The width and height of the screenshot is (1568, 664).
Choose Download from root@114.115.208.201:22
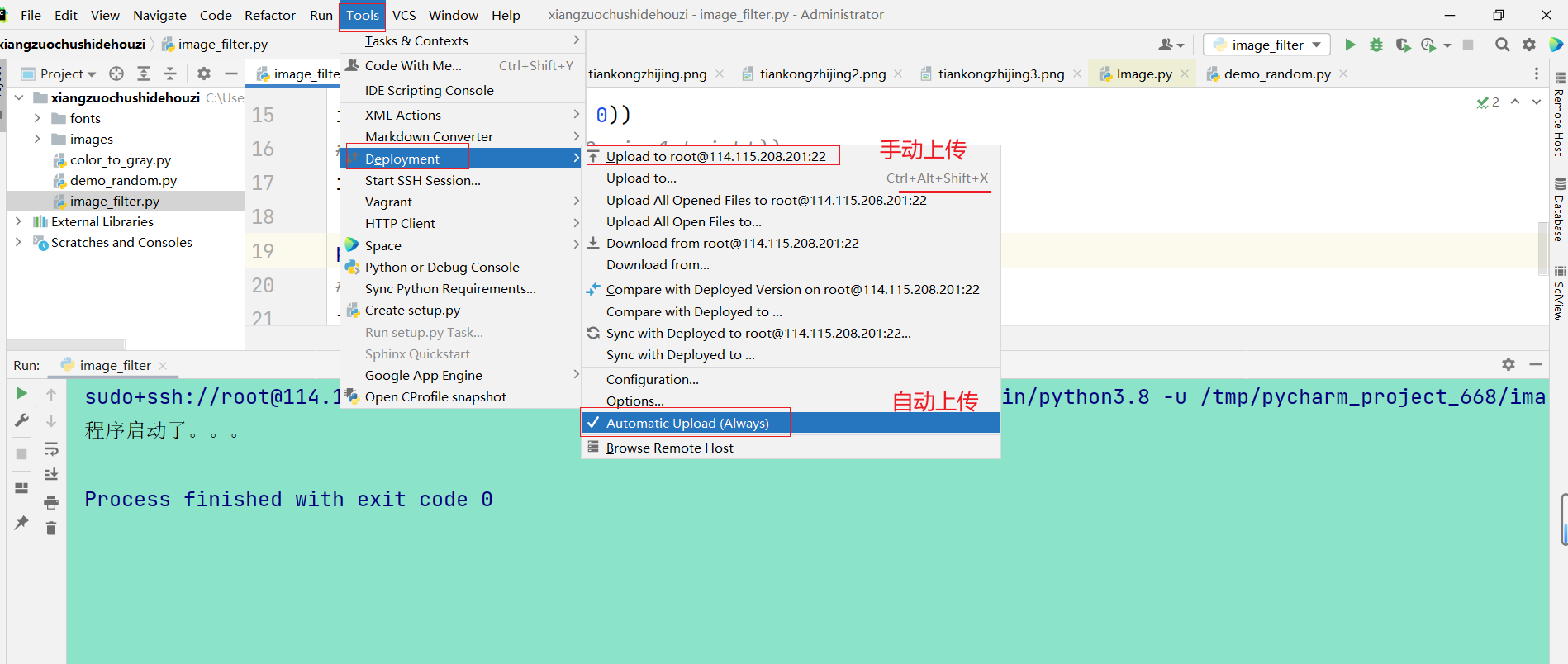tap(791, 243)
